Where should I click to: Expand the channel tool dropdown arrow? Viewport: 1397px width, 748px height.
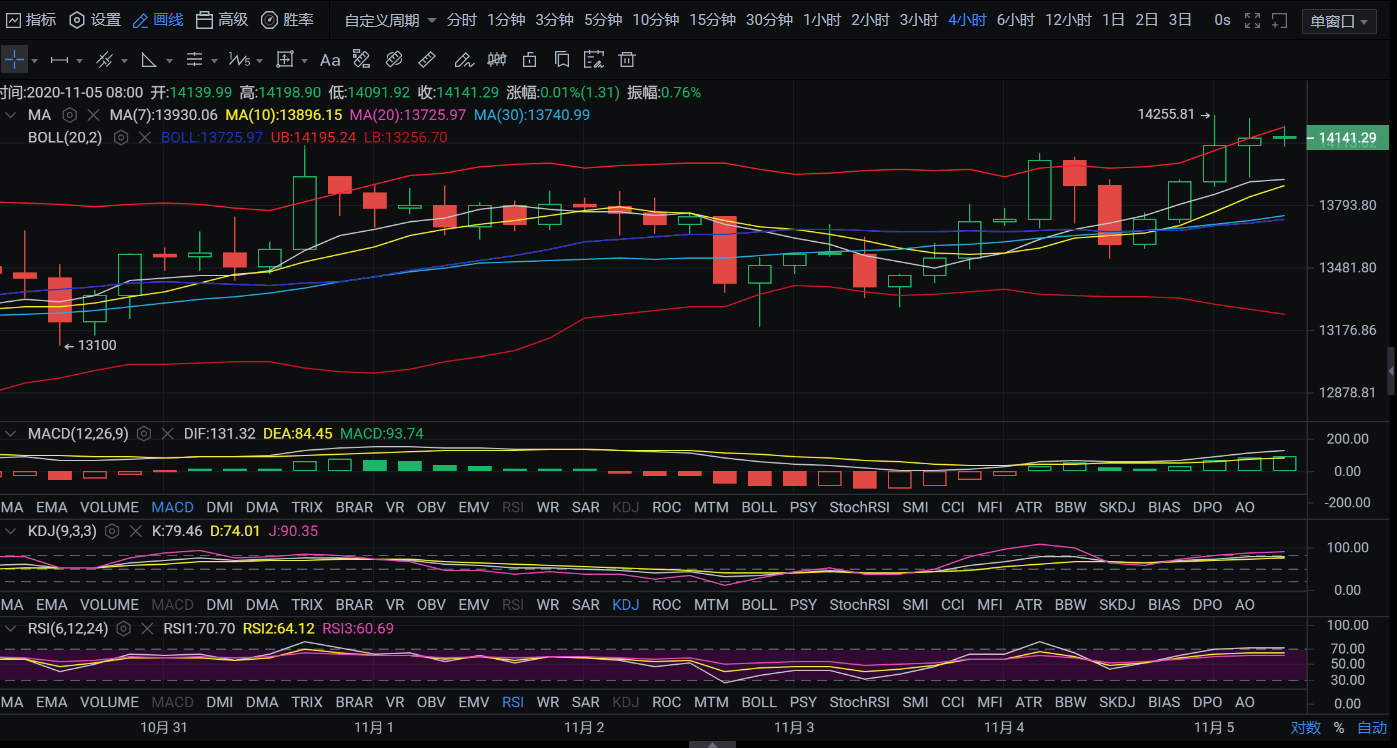point(126,61)
